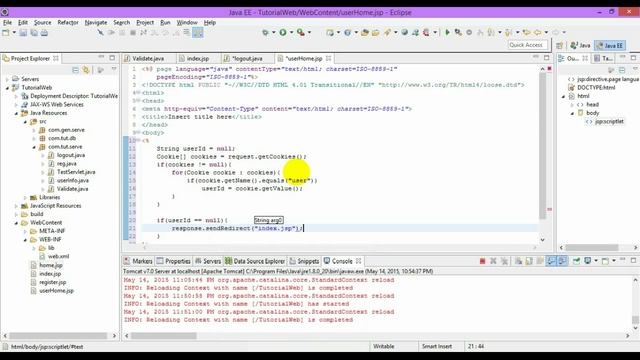
Task: Click Remove Launch gray X icon in Console
Action: tap(493, 261)
